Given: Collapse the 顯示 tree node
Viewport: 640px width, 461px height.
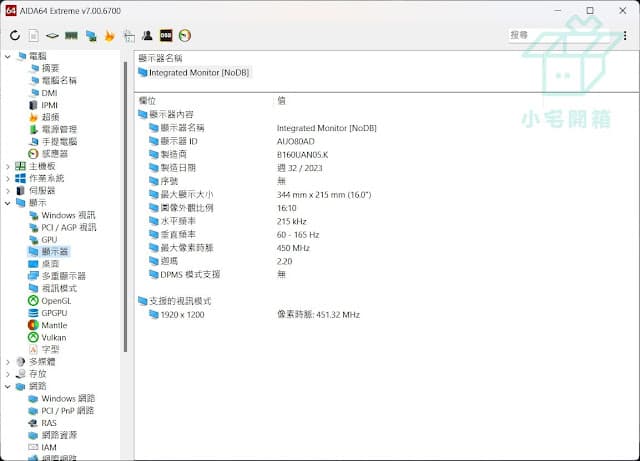Looking at the screenshot, I should (7, 203).
